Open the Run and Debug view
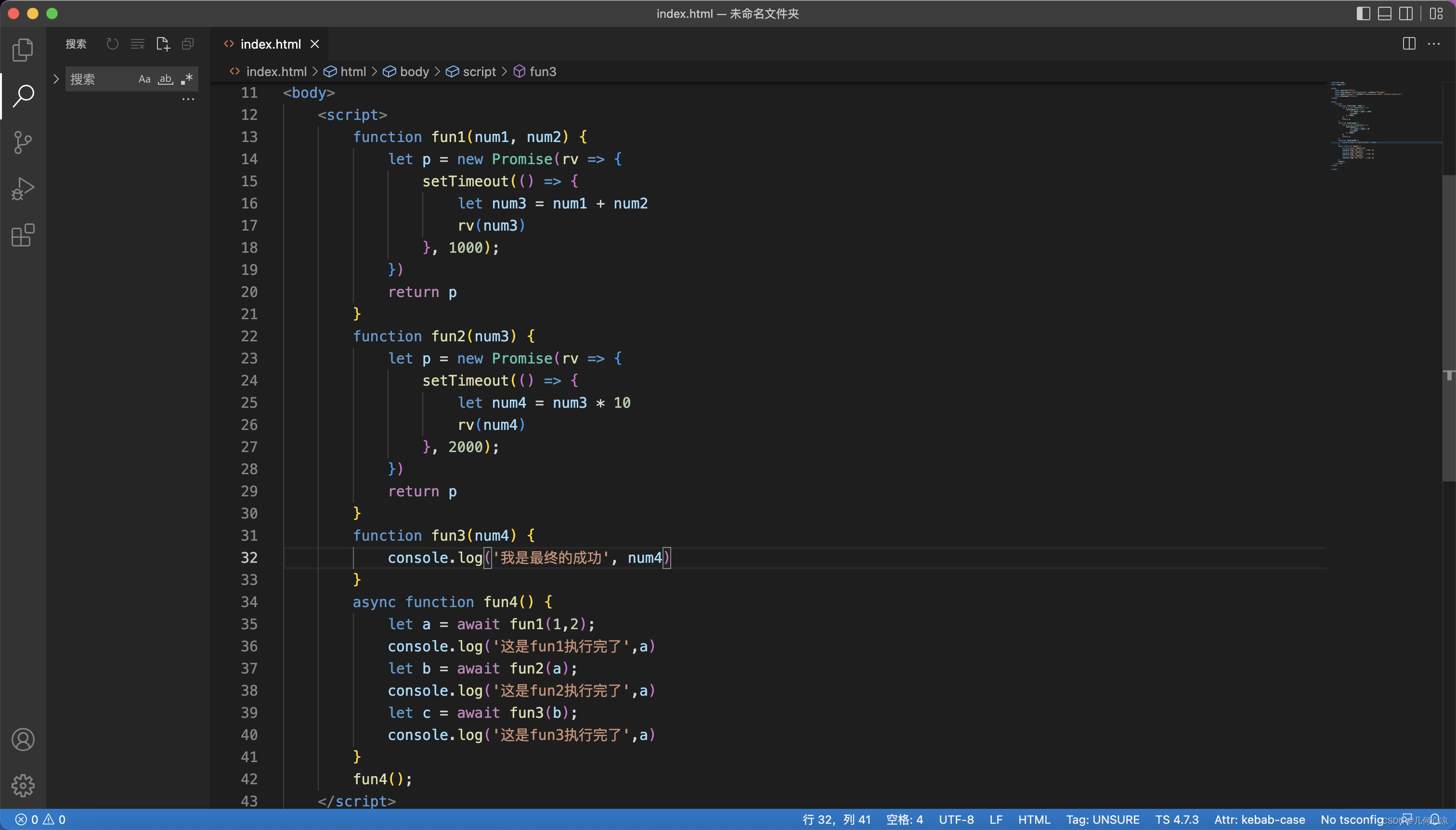The height and width of the screenshot is (830, 1456). [23, 189]
